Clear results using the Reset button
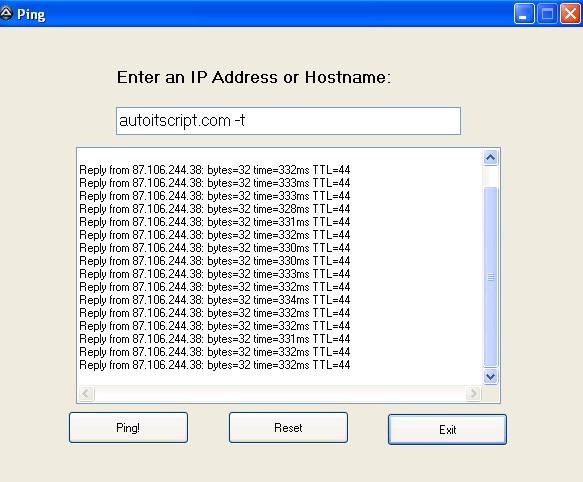 288,427
